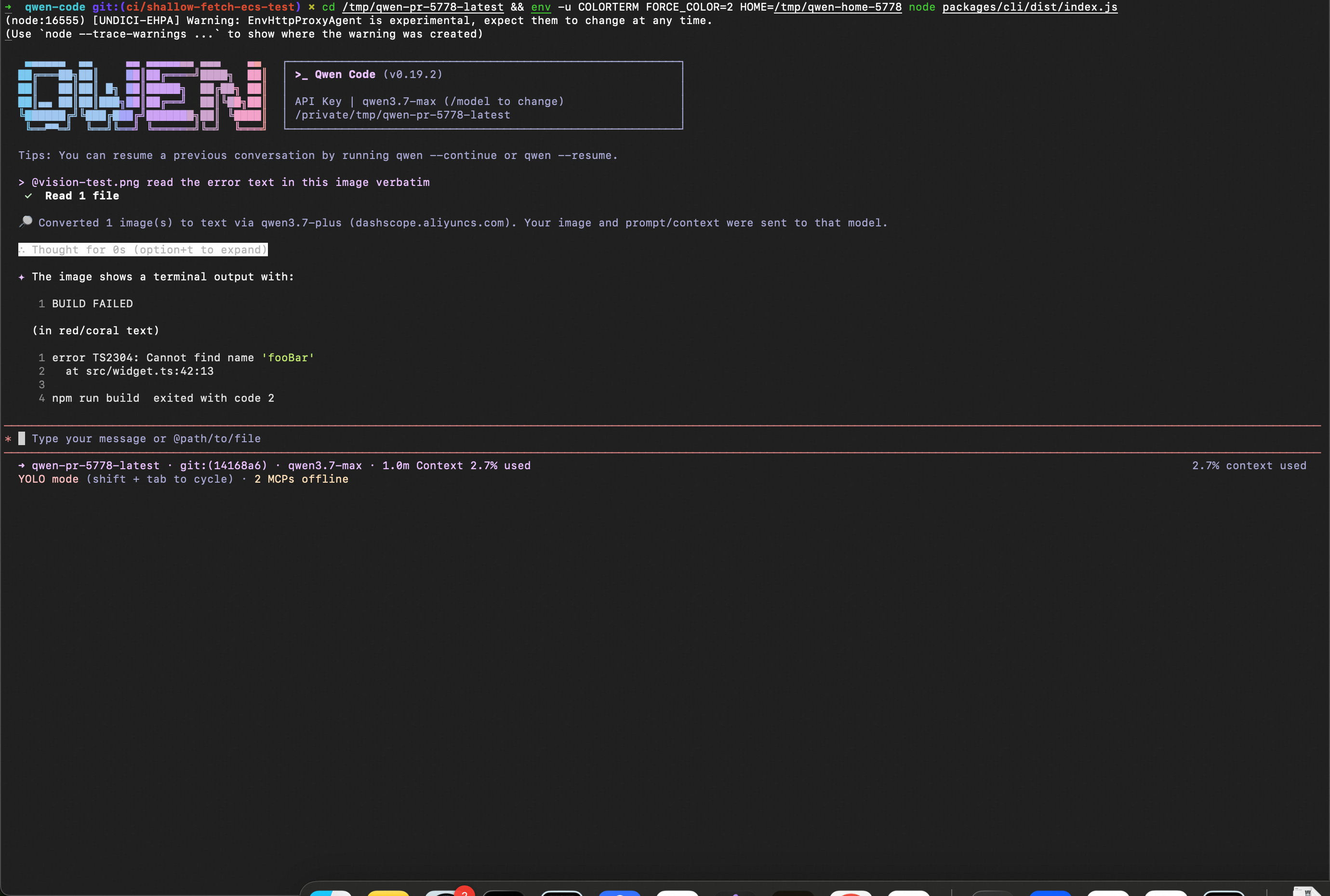Click 'npm run build exited with code 2'
Screen dimensions: 1330x896
tap(163, 398)
